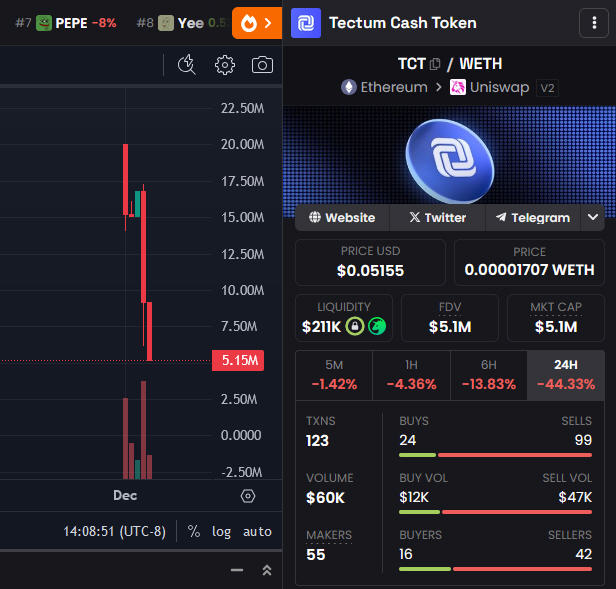Select the 5M timeframe tab
Screen dimensions: 616x589
334,376
